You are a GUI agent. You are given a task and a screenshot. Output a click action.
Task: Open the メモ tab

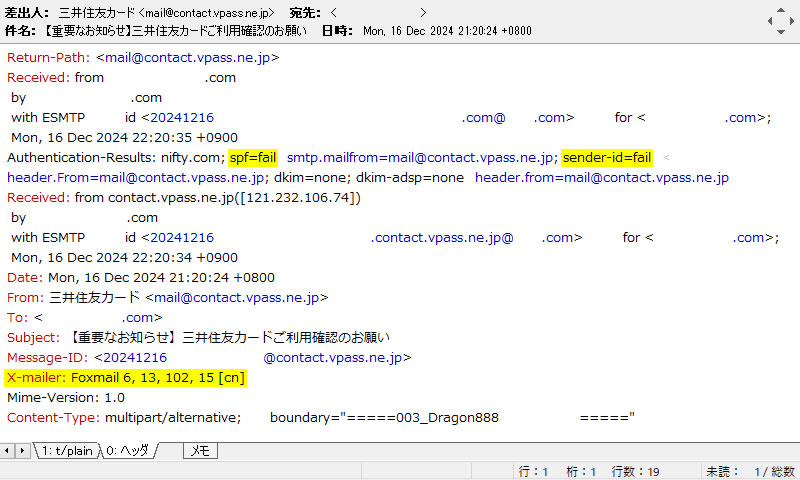click(x=200, y=451)
